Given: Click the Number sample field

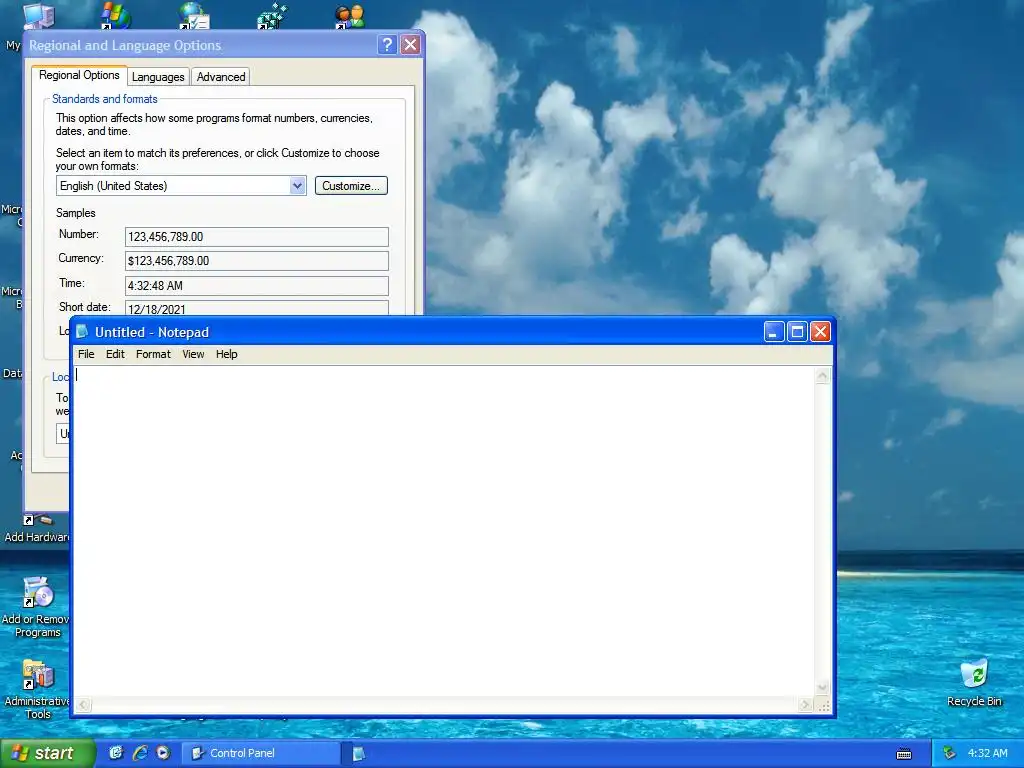Looking at the screenshot, I should pyautogui.click(x=257, y=236).
